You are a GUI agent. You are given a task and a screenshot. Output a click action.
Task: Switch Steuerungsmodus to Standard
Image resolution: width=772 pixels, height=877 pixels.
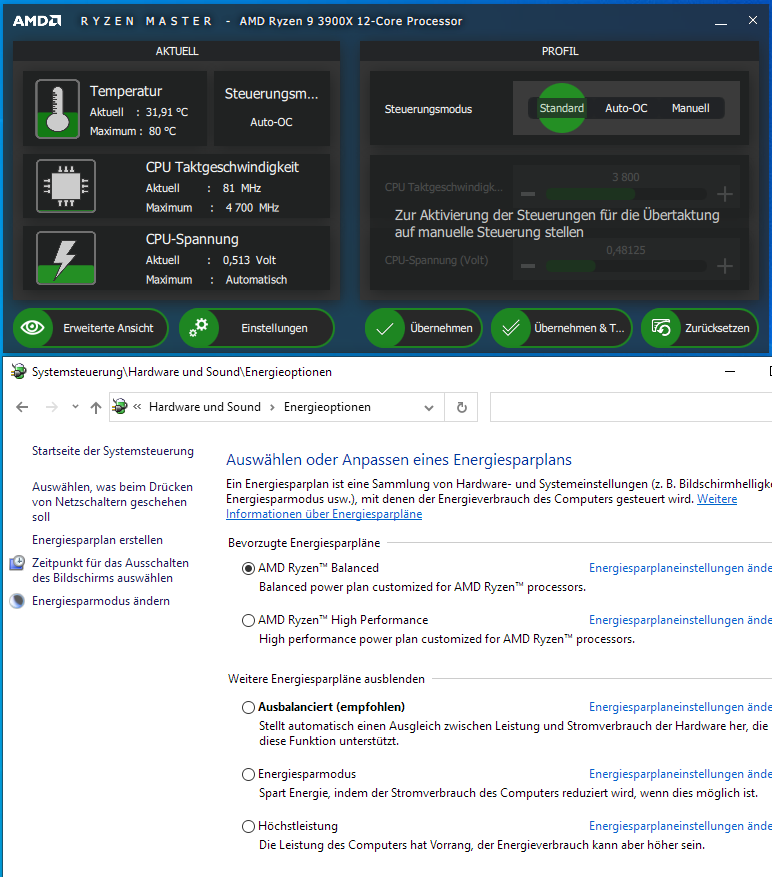[x=562, y=108]
